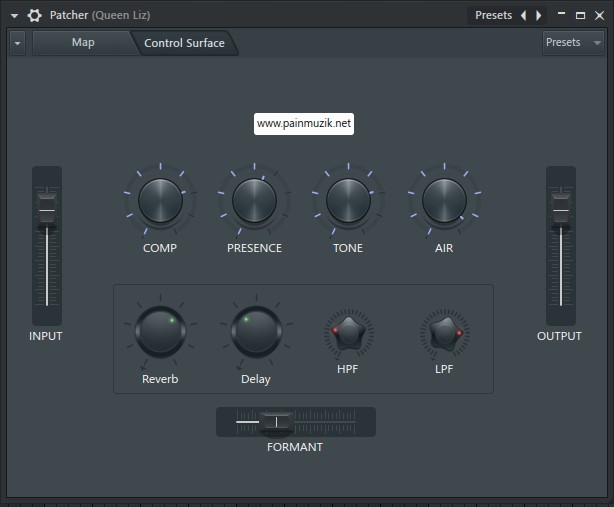Open the Patcher gear settings icon
This screenshot has width=614, height=507.
35,15
